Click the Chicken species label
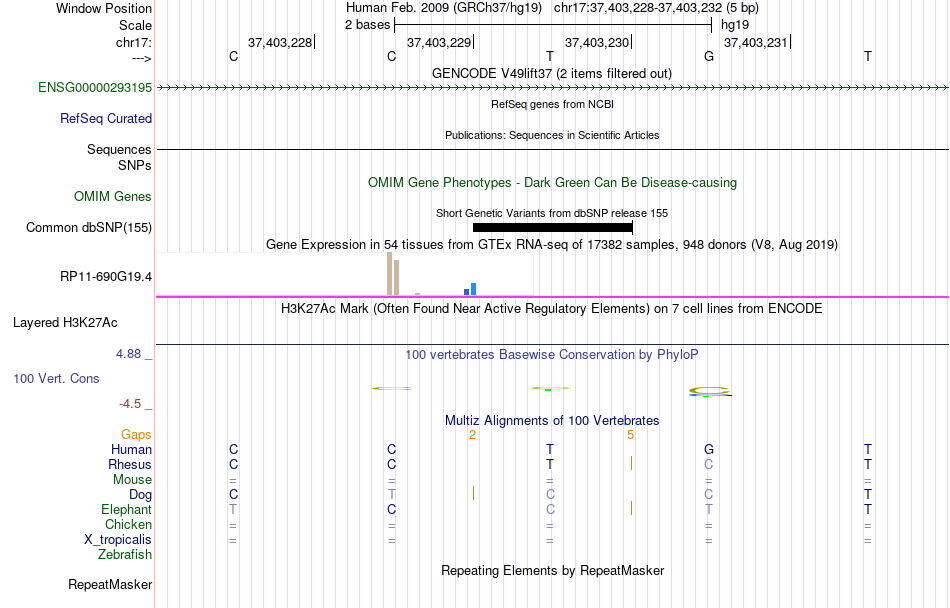950x608 pixels. pyautogui.click(x=128, y=524)
